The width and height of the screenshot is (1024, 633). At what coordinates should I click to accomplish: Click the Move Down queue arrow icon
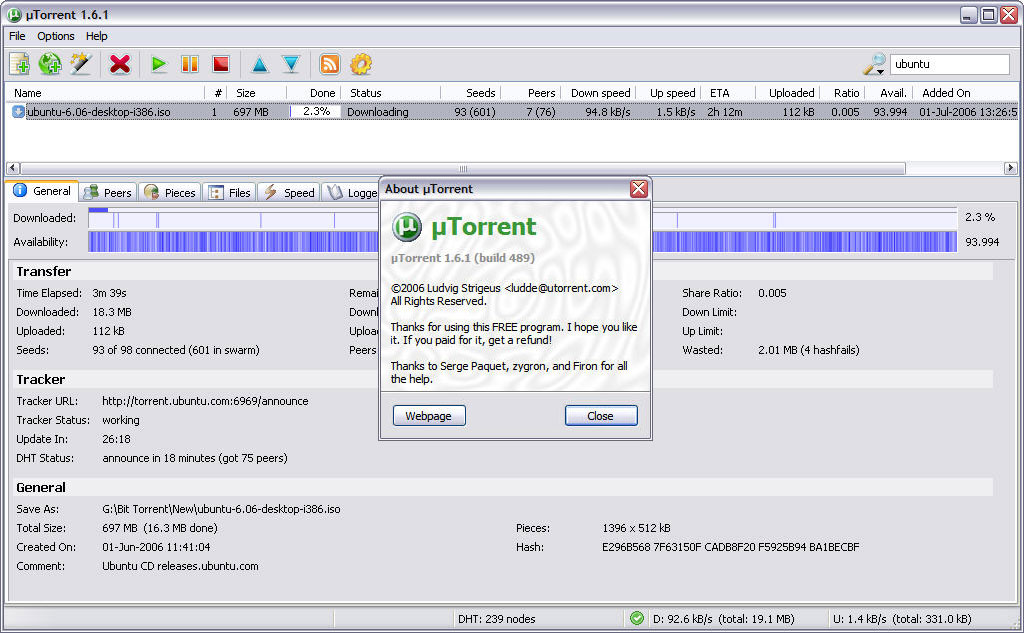coord(291,64)
